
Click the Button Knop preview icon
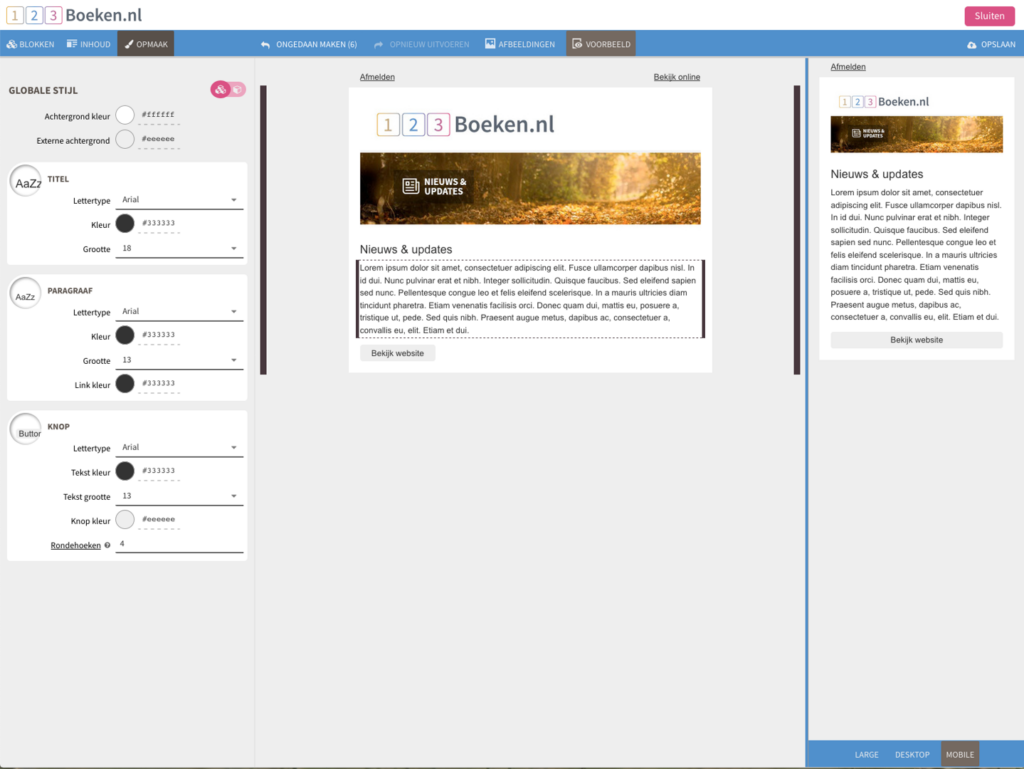[26, 430]
